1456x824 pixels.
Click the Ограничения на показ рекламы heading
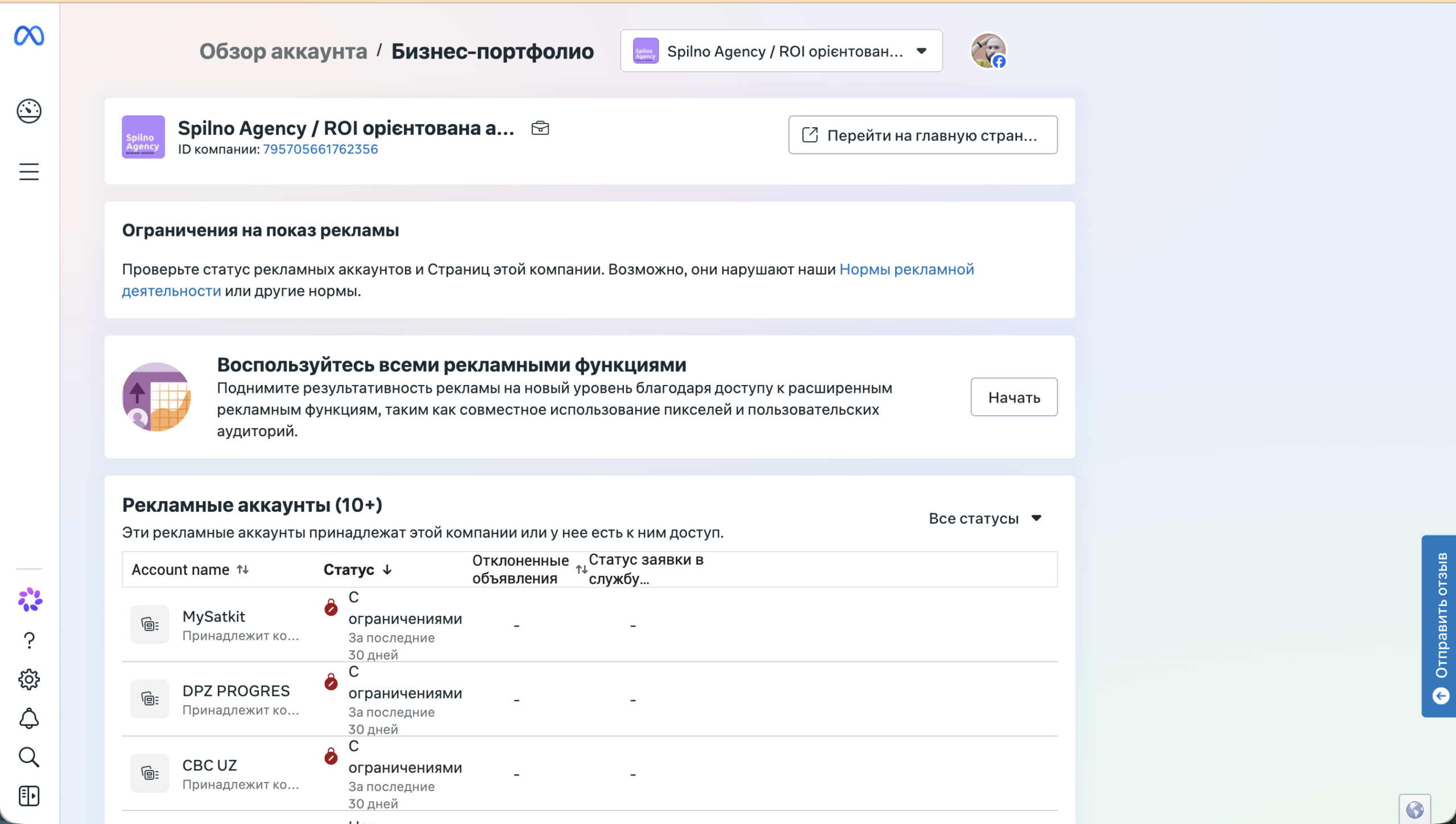(x=260, y=230)
